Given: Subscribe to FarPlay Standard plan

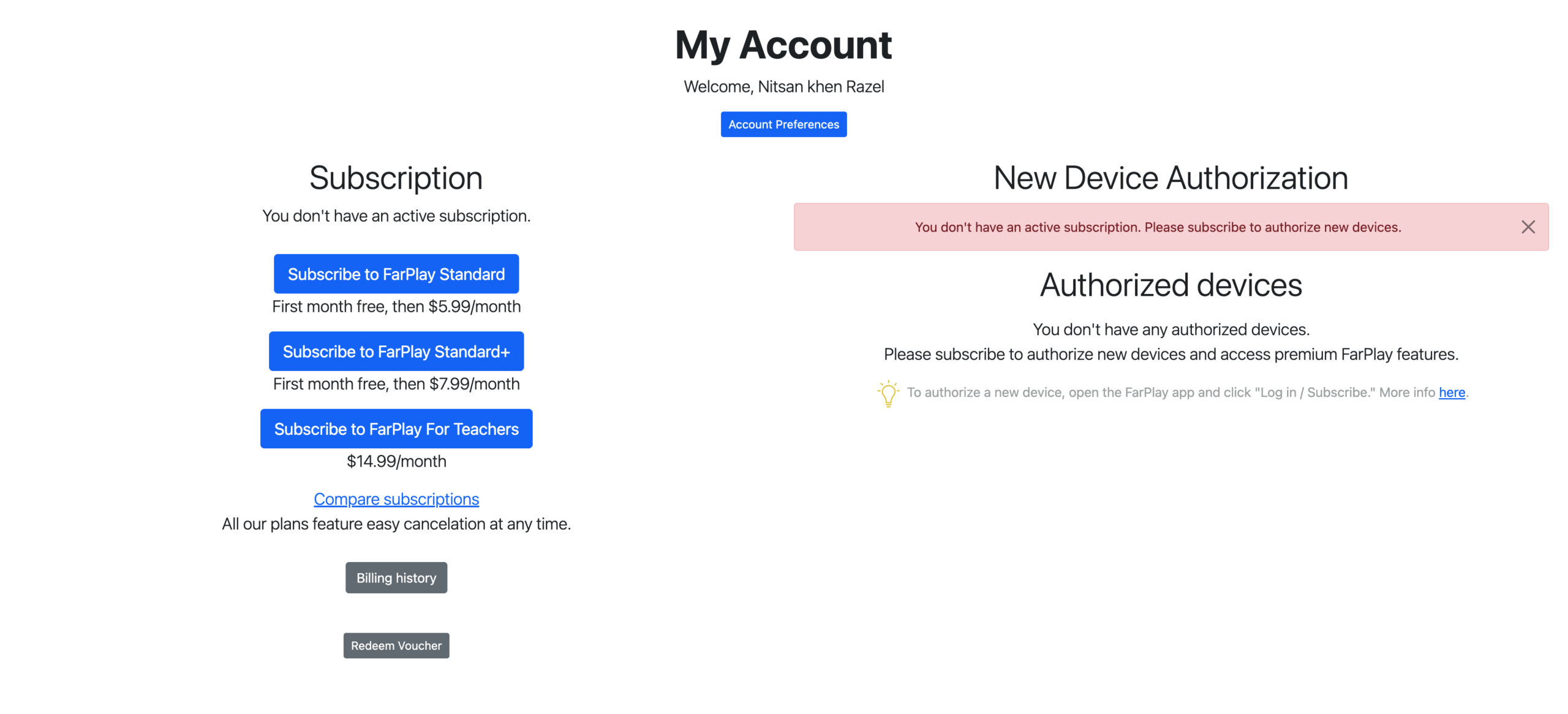Looking at the screenshot, I should pyautogui.click(x=396, y=274).
